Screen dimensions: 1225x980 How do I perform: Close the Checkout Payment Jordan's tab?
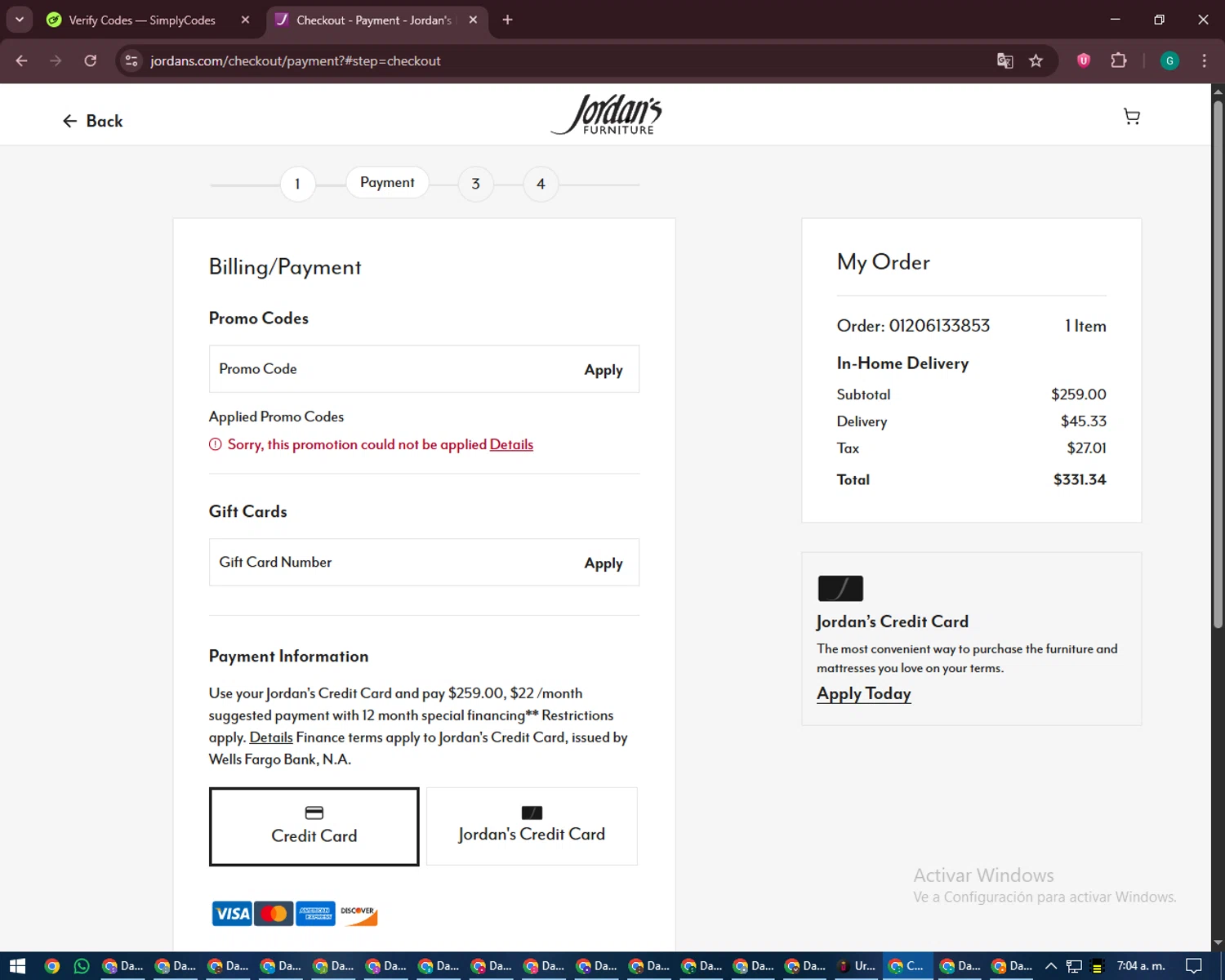tap(473, 20)
